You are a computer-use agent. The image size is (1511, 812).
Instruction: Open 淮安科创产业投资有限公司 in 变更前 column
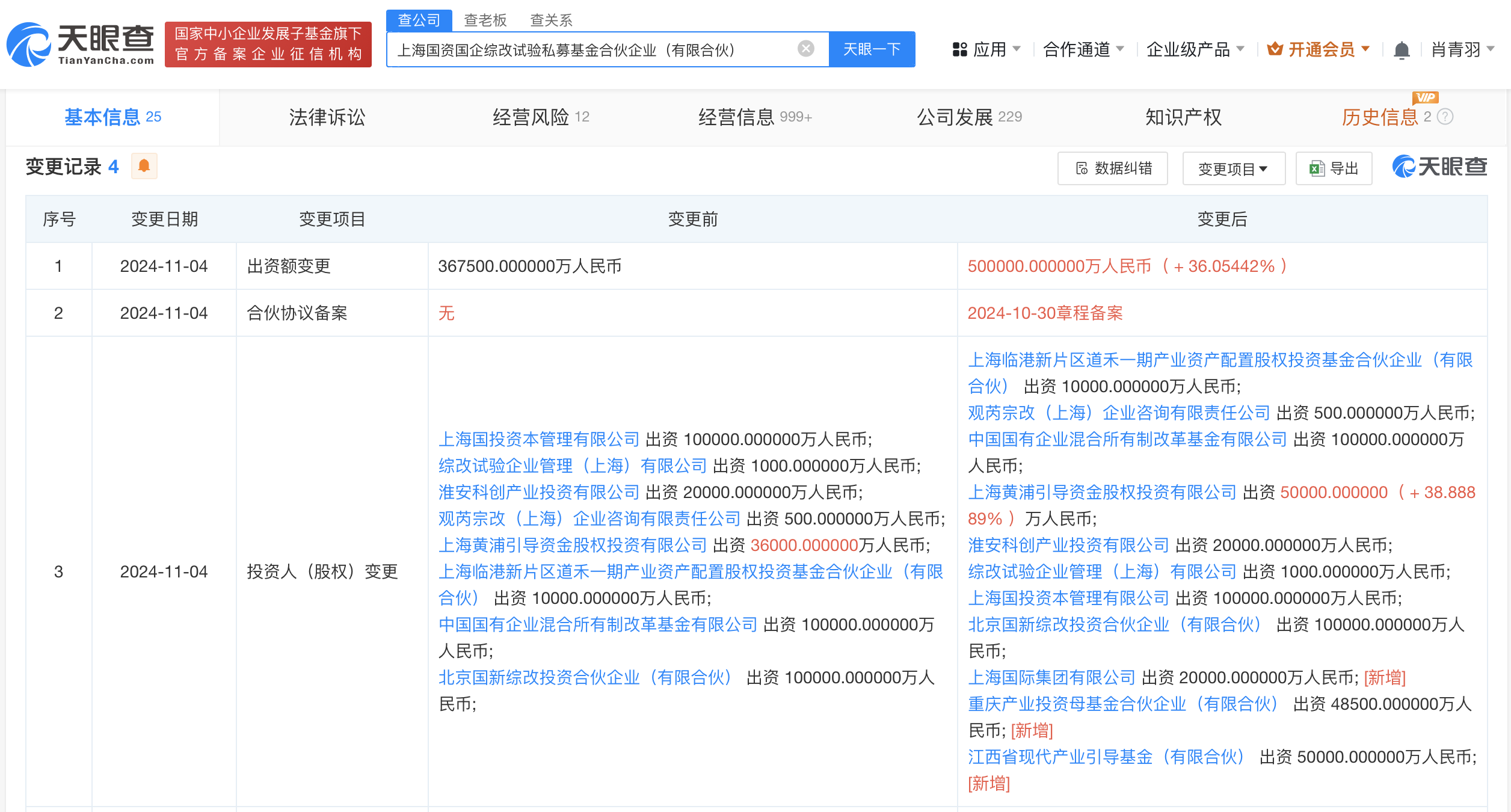click(x=539, y=492)
